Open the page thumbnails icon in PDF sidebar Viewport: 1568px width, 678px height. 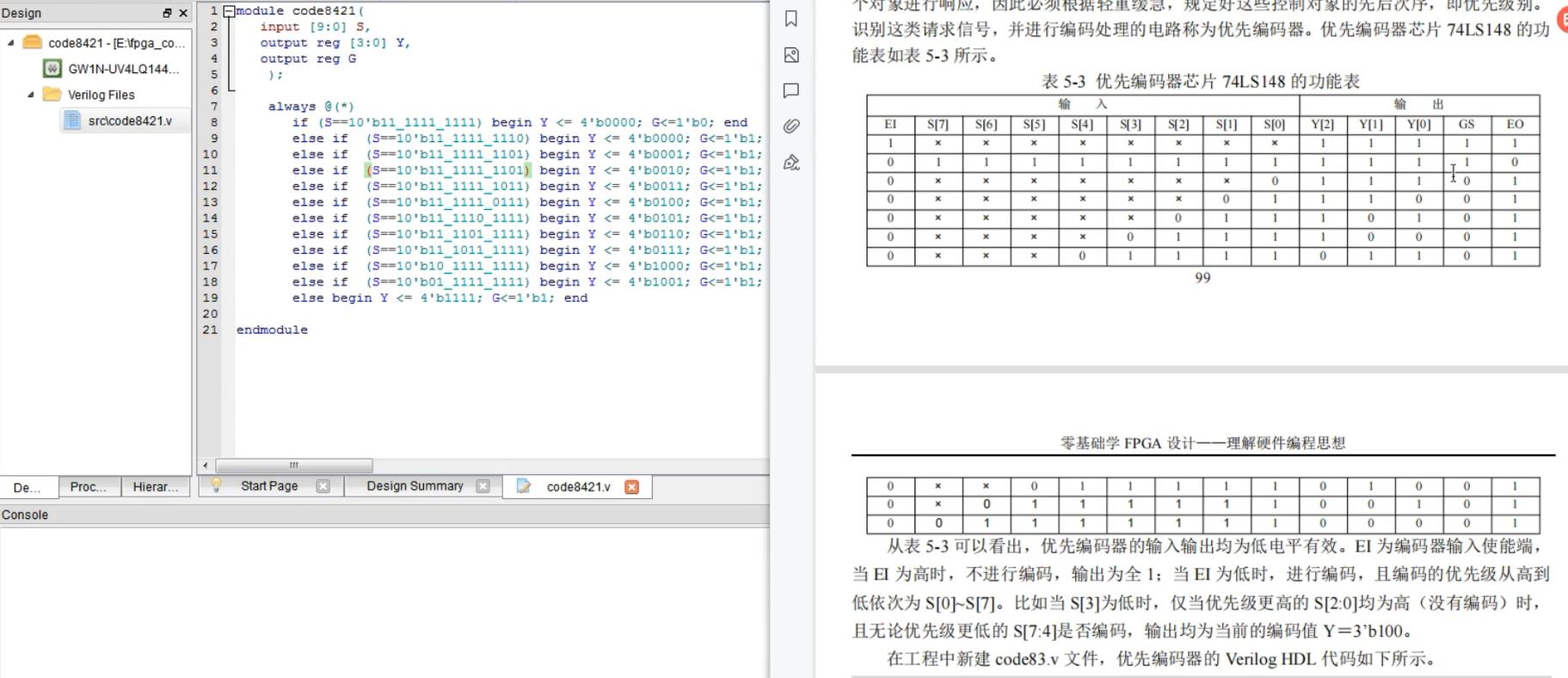coord(791,55)
